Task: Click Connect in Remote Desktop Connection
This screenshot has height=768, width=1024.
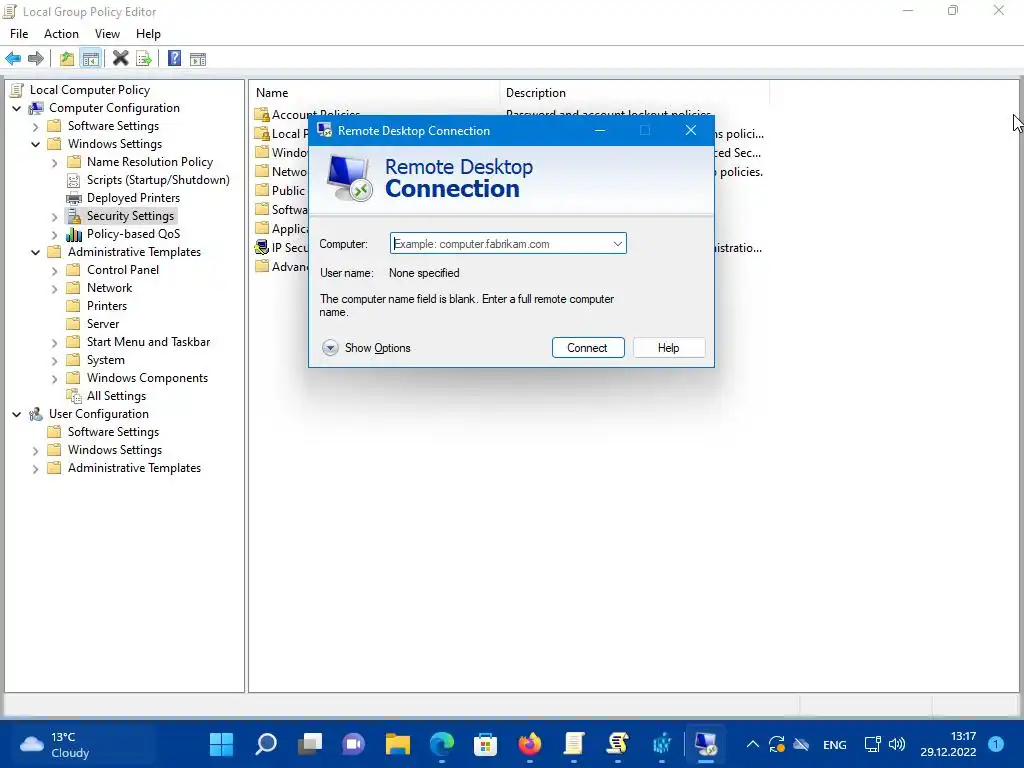Action: [x=588, y=347]
